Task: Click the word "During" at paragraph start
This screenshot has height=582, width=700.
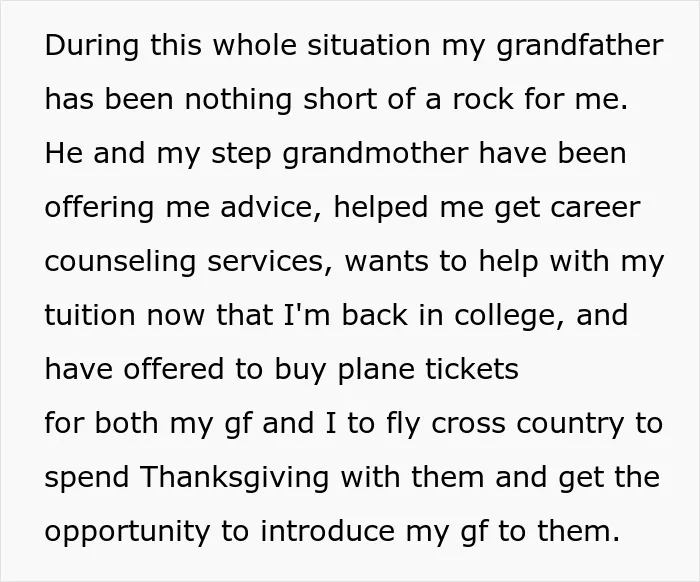Action: tap(92, 46)
